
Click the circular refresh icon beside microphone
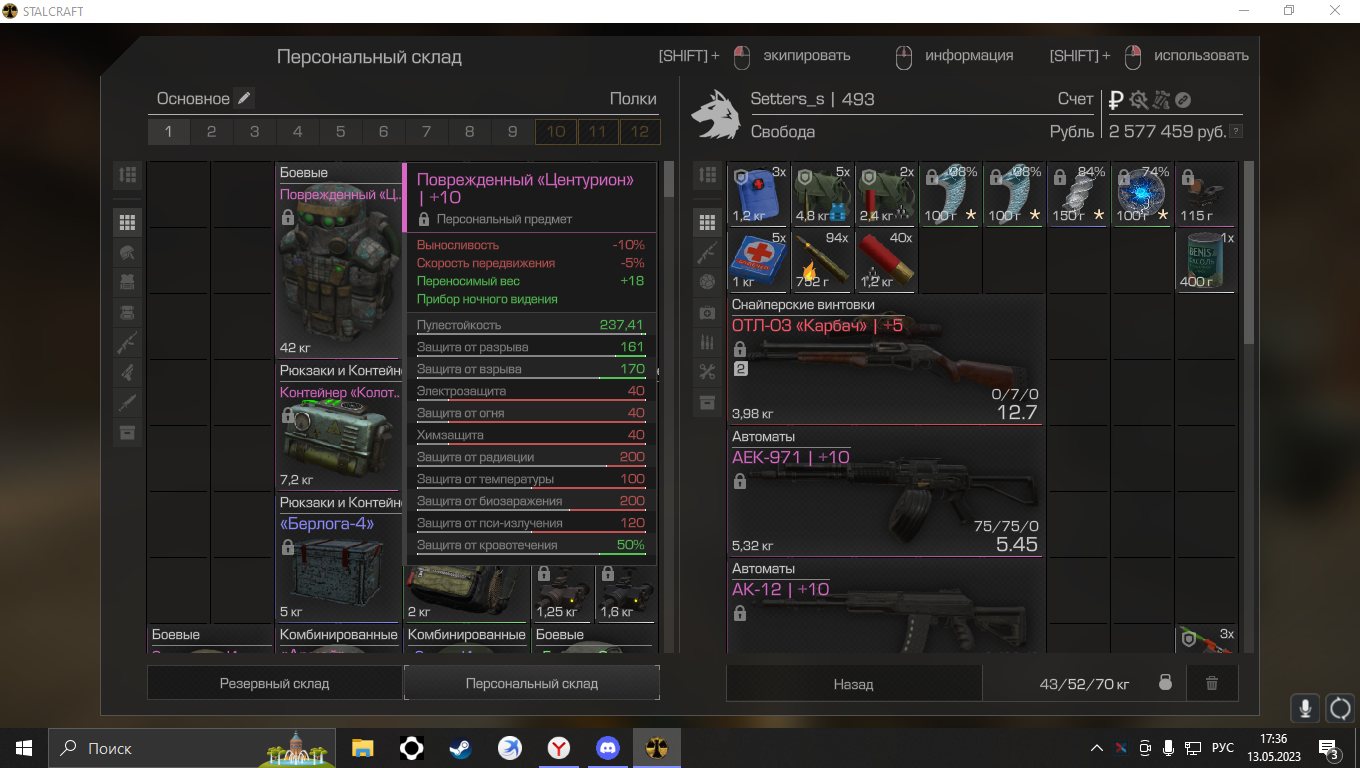1340,708
